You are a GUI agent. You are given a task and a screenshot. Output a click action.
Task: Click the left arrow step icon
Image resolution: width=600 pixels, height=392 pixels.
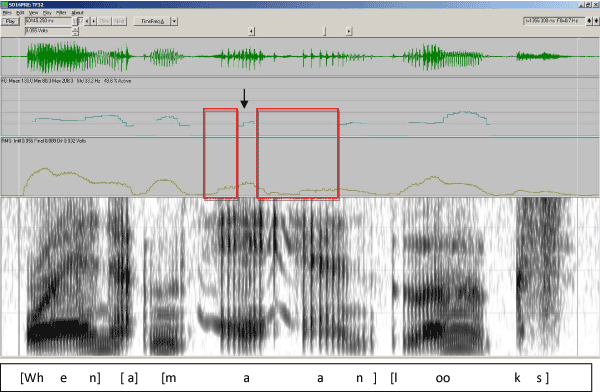pos(87,21)
